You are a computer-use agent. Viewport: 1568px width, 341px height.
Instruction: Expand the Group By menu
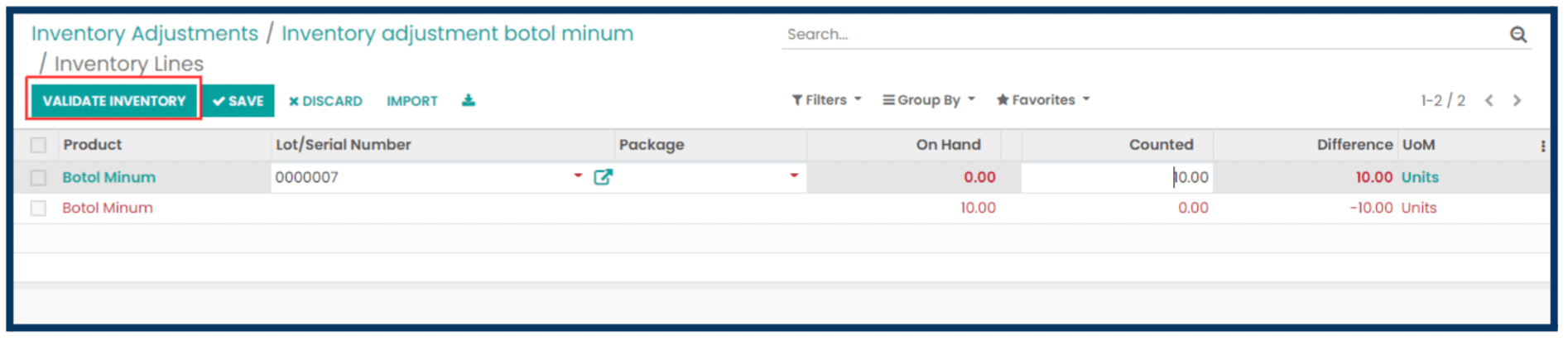click(x=928, y=99)
